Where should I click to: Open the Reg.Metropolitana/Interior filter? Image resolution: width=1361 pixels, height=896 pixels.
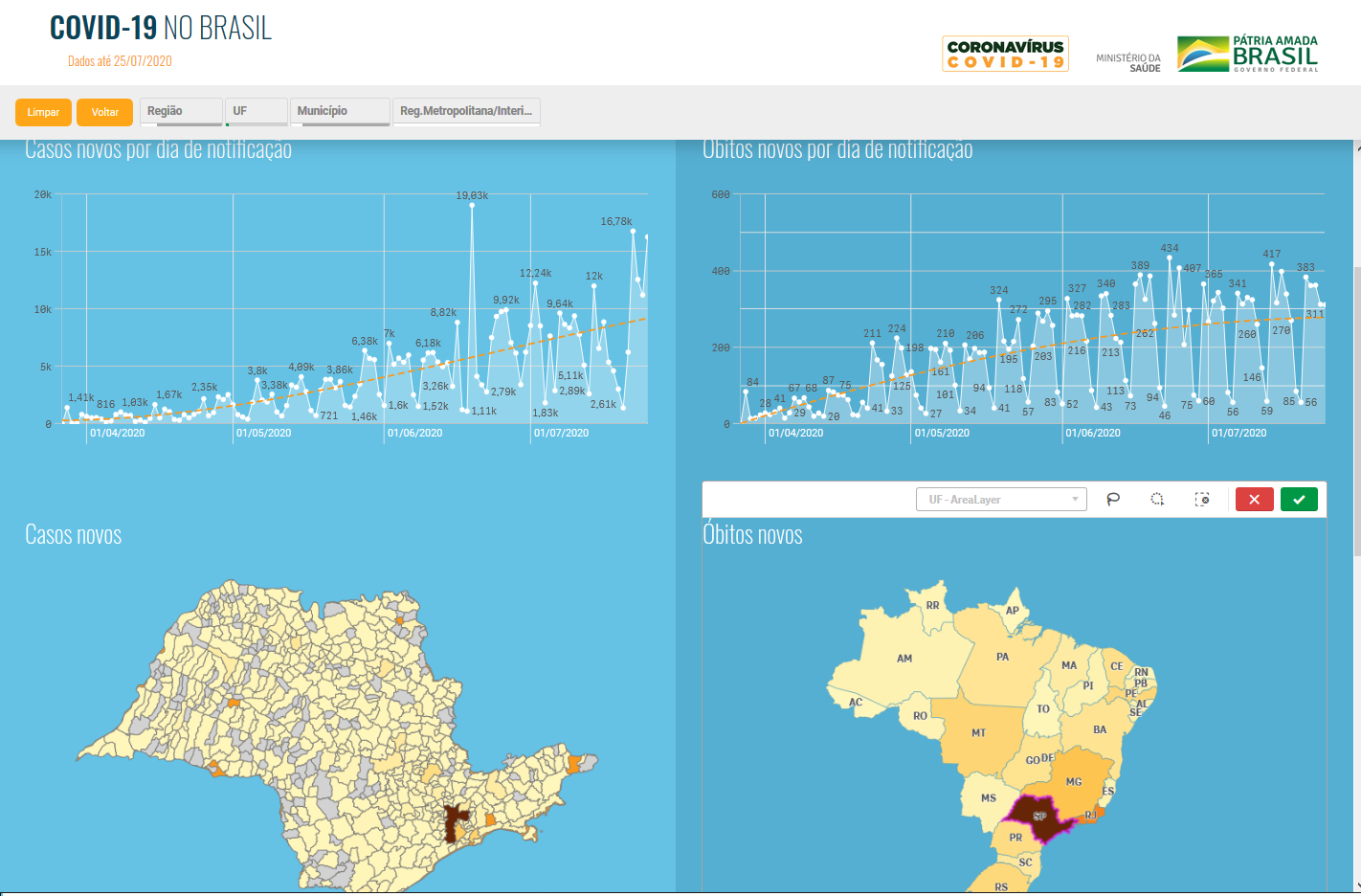click(466, 111)
